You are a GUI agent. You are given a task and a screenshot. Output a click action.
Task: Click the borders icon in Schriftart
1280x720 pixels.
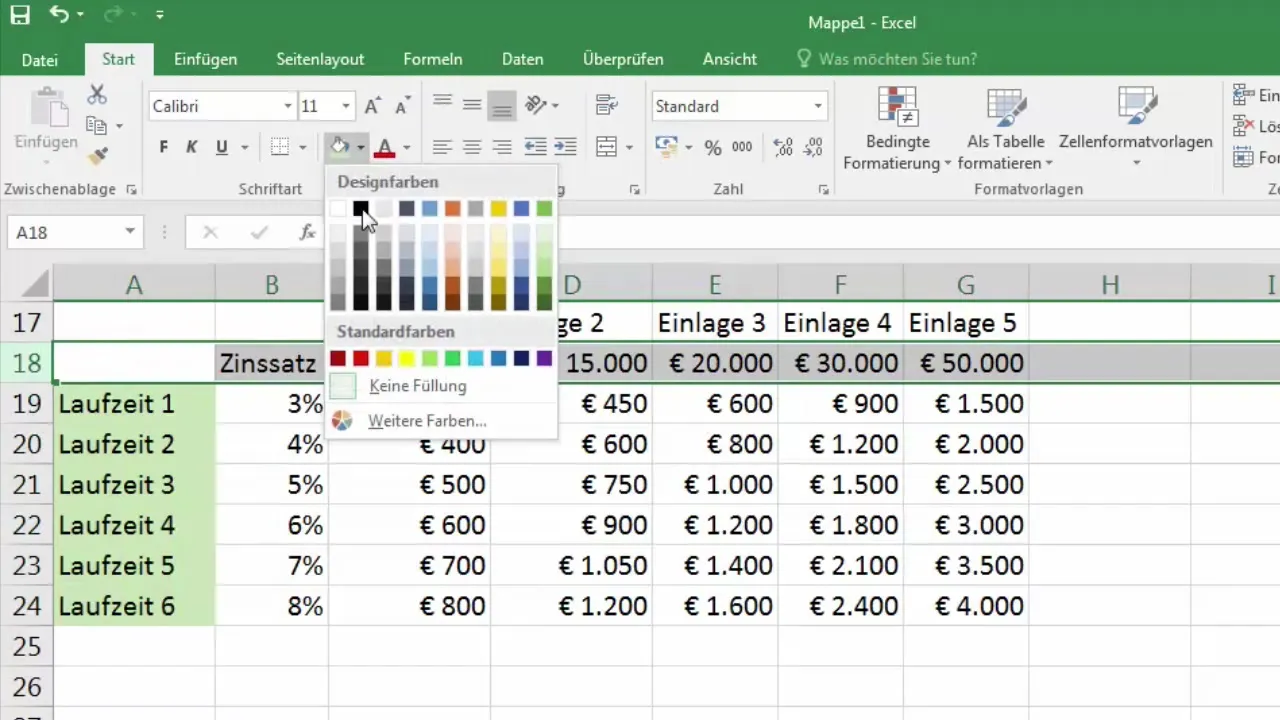(x=280, y=147)
